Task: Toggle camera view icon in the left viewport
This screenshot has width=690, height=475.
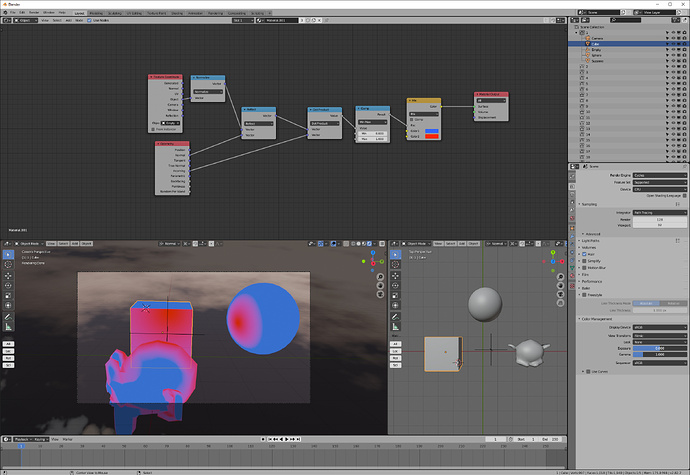Action: click(x=380, y=294)
